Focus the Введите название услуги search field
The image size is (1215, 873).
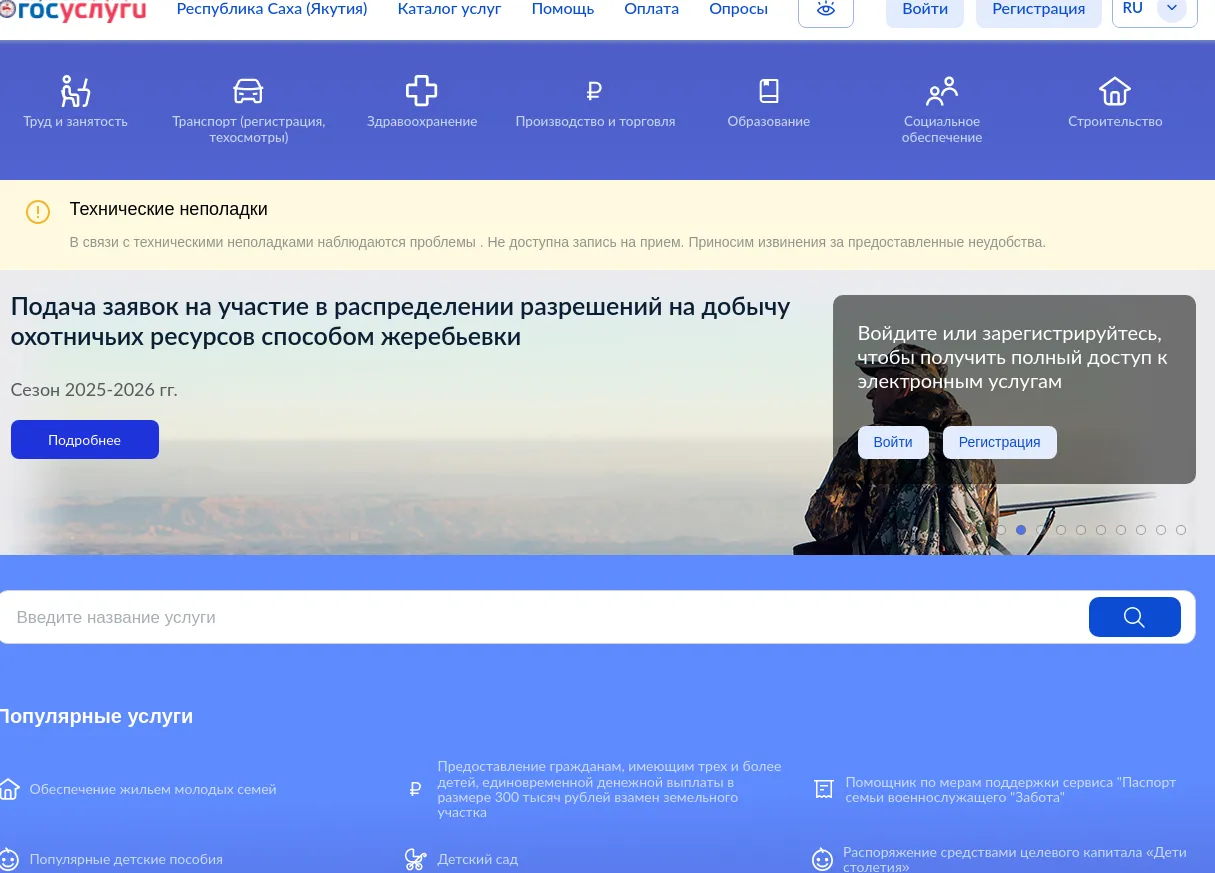pyautogui.click(x=540, y=618)
